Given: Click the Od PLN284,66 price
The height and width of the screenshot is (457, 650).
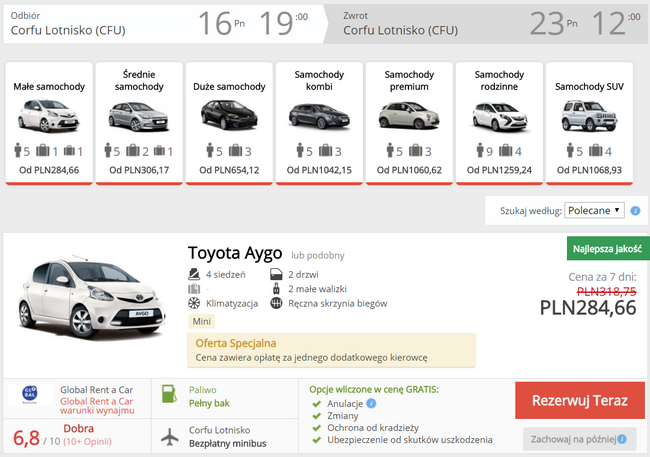Looking at the screenshot, I should tap(49, 170).
